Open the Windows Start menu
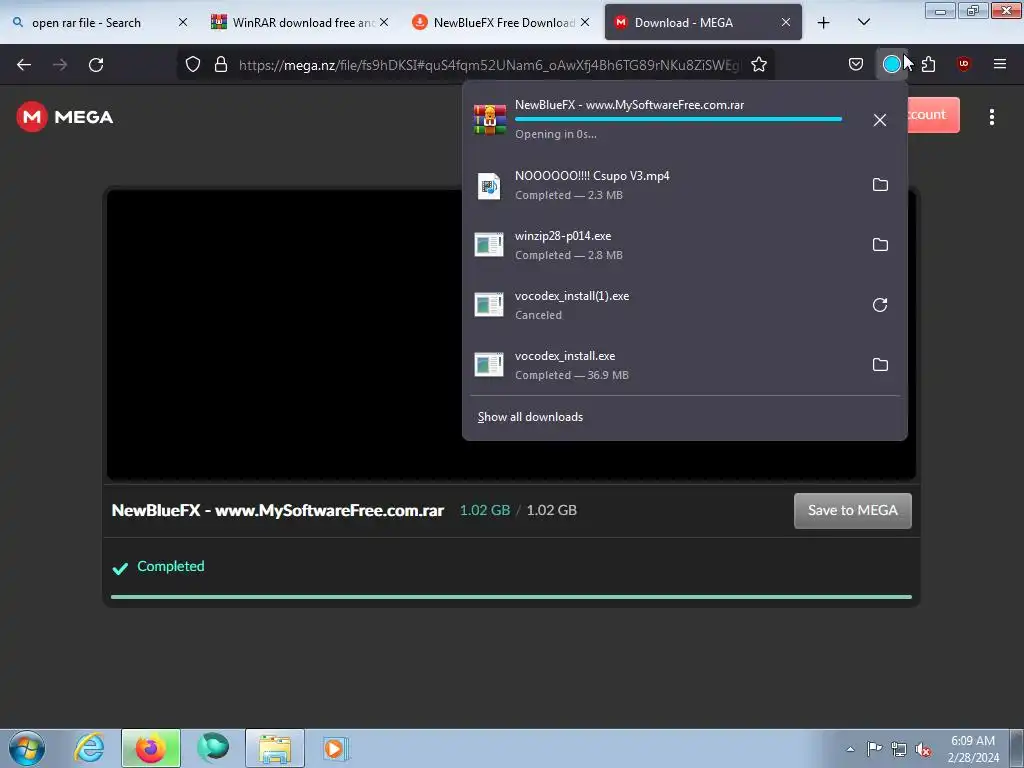The height and width of the screenshot is (768, 1024). (x=27, y=748)
